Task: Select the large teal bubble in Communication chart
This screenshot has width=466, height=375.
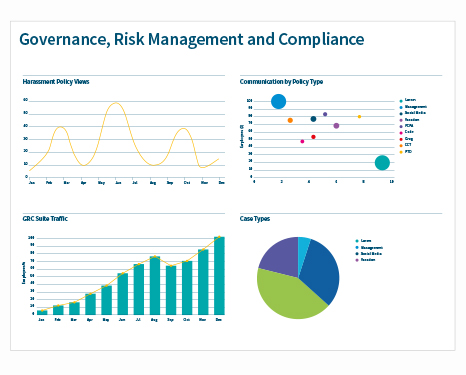Action: click(x=382, y=163)
